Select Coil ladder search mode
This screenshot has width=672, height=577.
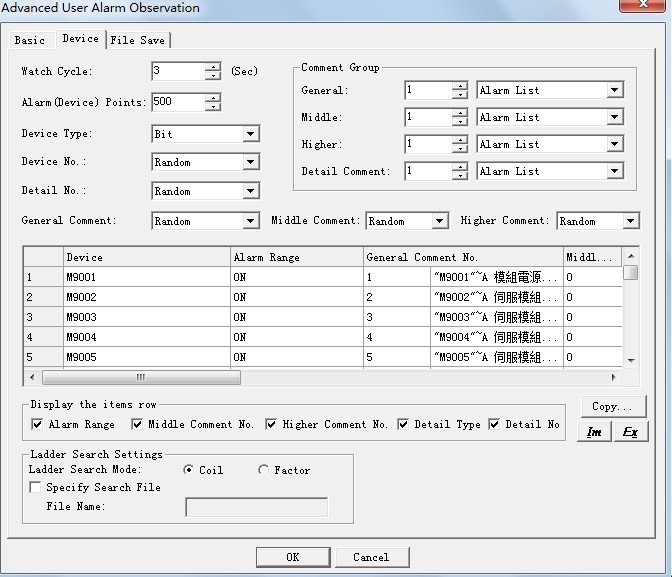click(189, 470)
